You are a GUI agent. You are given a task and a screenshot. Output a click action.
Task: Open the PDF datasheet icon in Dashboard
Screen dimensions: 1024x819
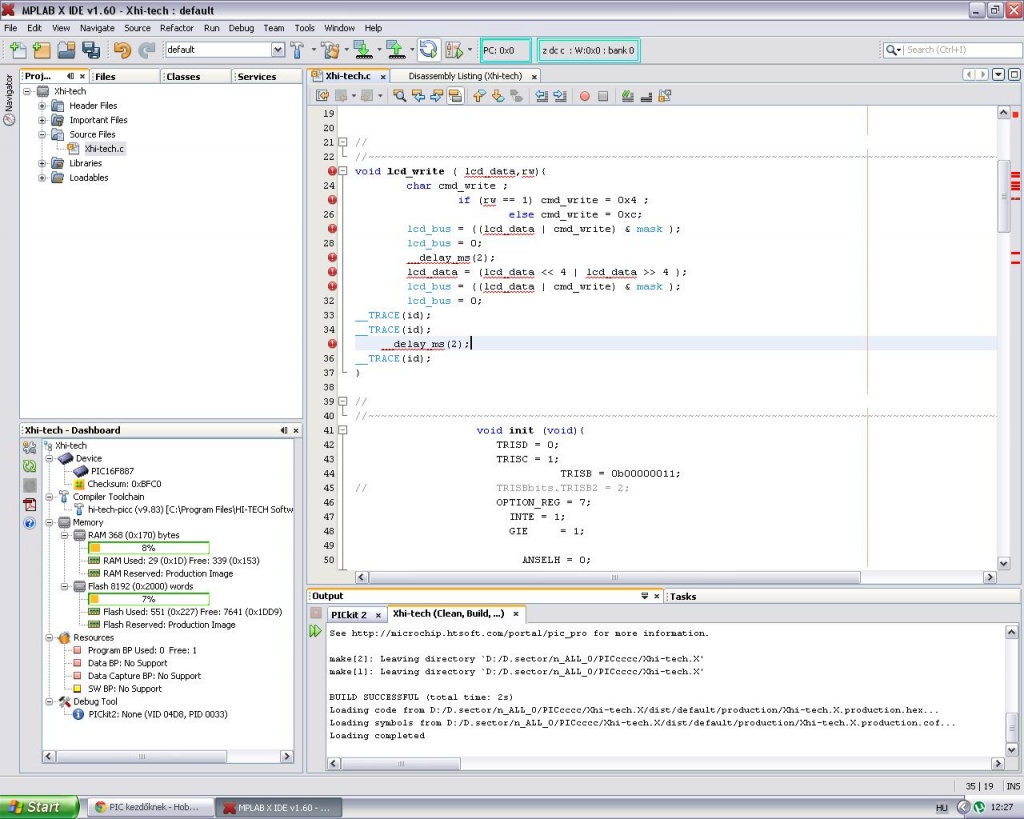click(x=30, y=504)
